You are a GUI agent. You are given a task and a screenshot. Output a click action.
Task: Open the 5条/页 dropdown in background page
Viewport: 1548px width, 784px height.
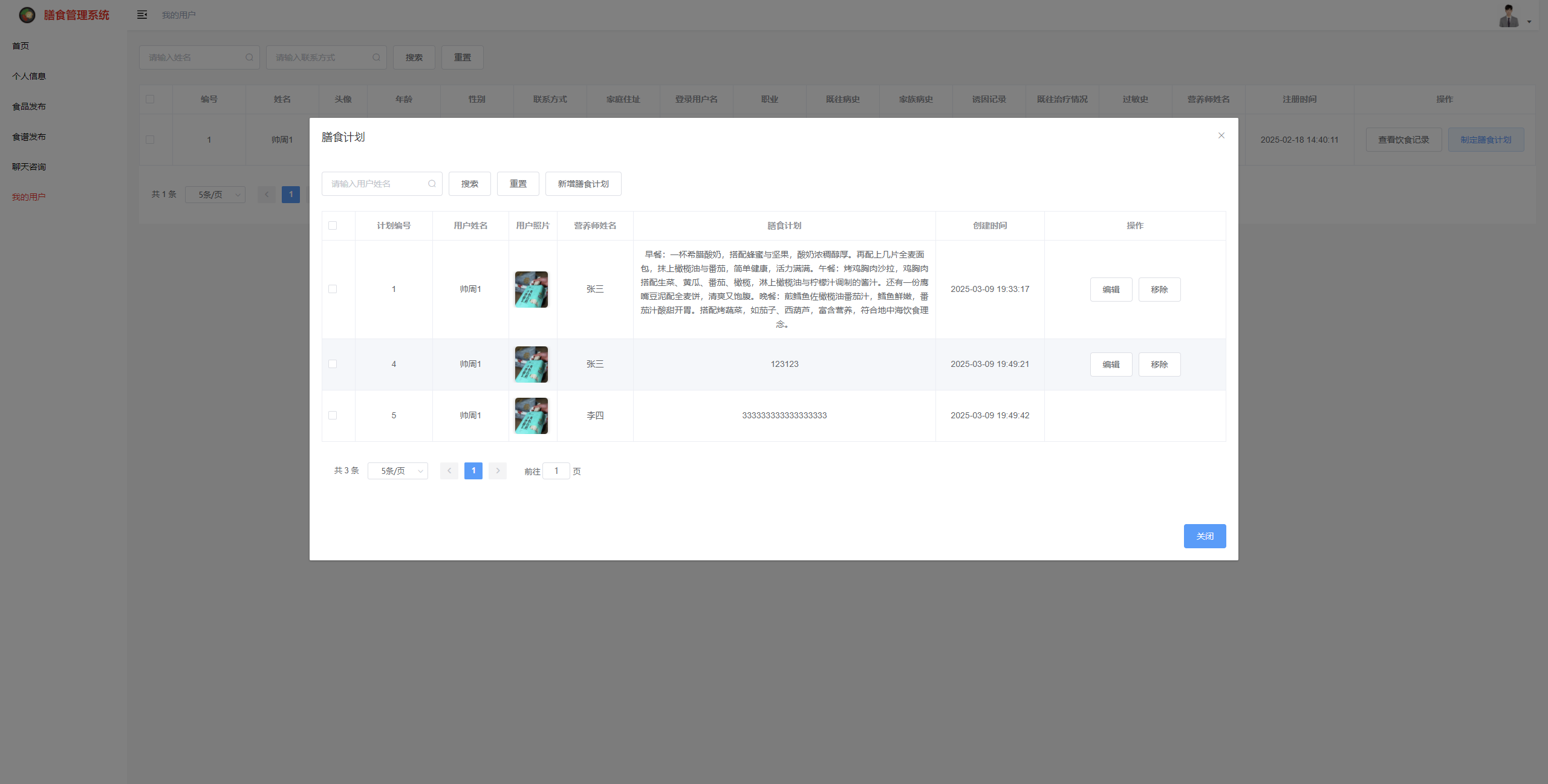point(215,195)
